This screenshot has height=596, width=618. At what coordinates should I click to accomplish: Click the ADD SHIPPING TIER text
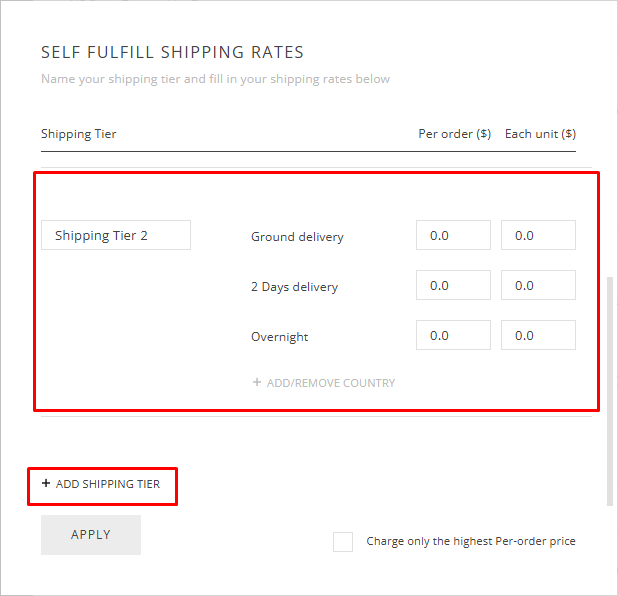pos(108,484)
